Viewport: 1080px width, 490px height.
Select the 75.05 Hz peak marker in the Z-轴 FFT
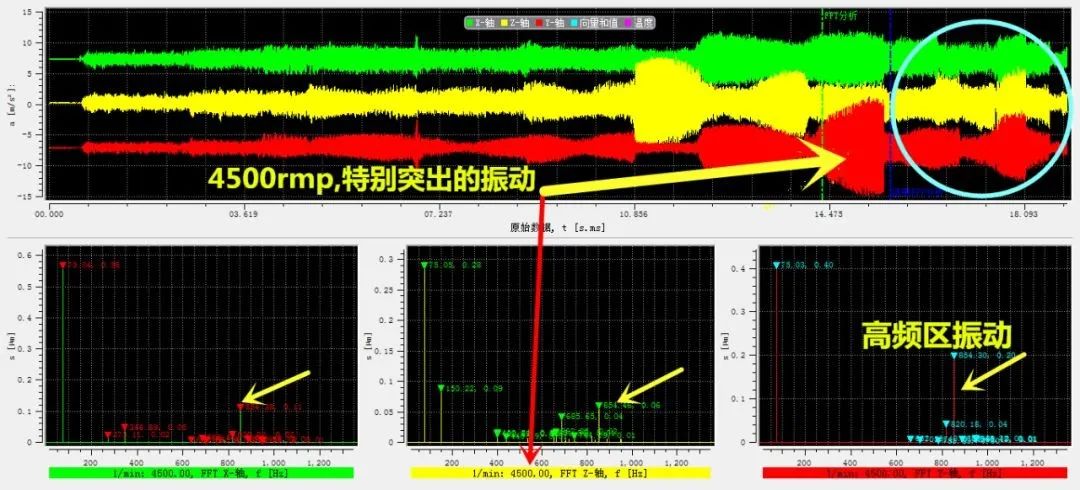[424, 266]
